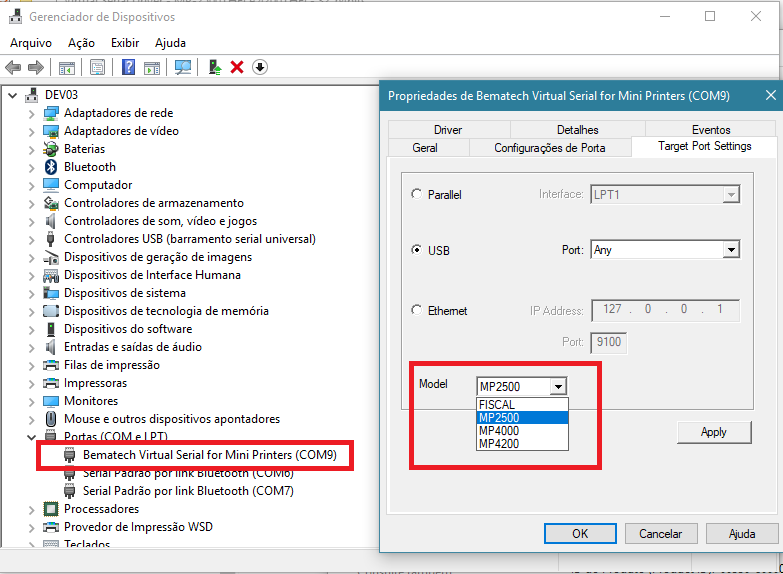
Task: Select Dispositivos de tecnologia de memória item
Action: 166,311
